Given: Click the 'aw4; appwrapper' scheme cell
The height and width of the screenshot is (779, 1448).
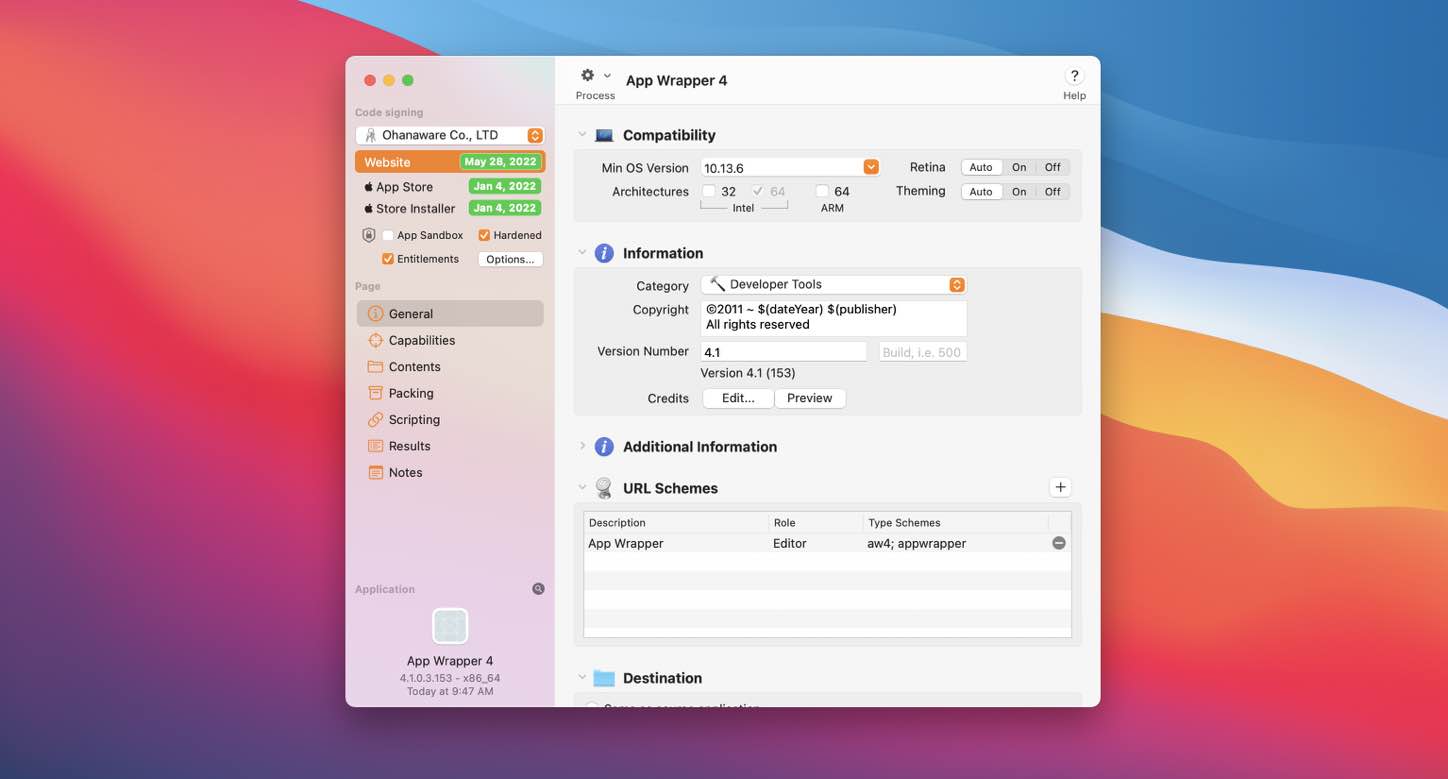Looking at the screenshot, I should [x=916, y=543].
